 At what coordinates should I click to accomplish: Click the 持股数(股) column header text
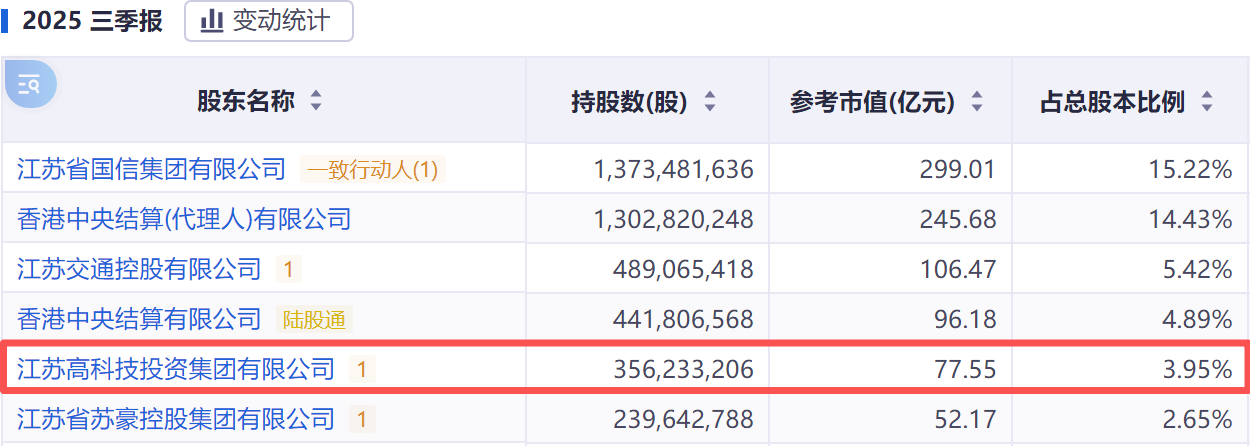pyautogui.click(x=629, y=101)
